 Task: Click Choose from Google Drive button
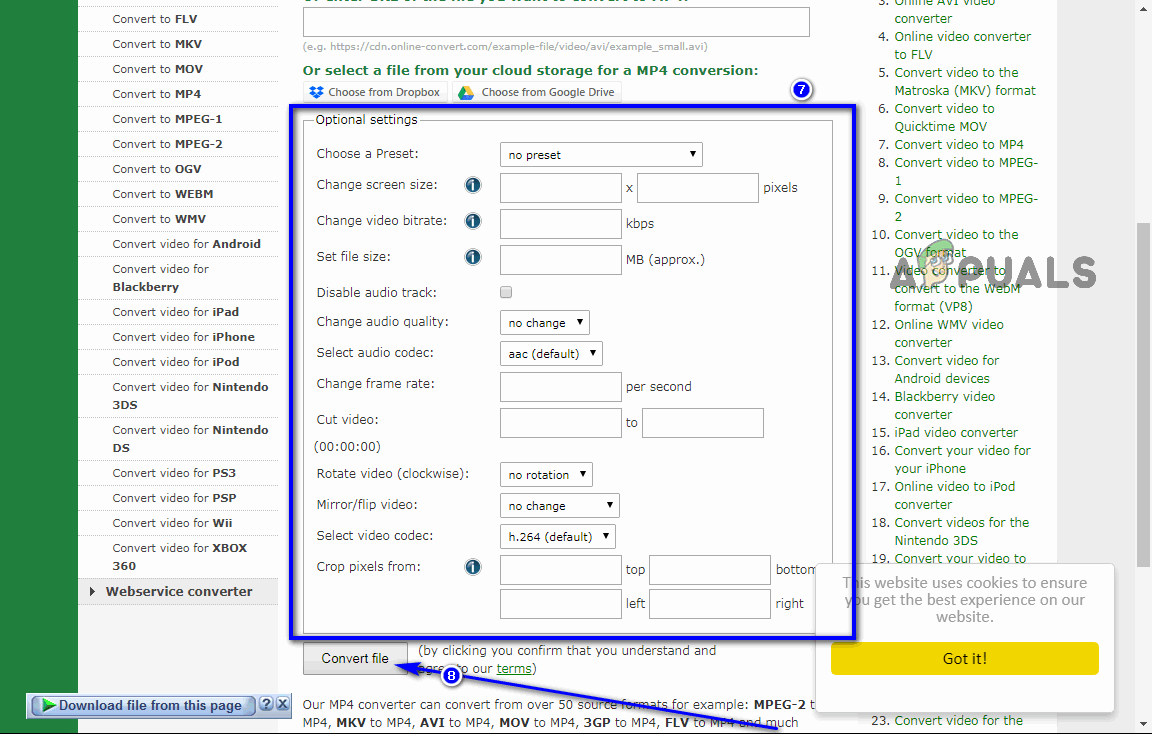(537, 92)
